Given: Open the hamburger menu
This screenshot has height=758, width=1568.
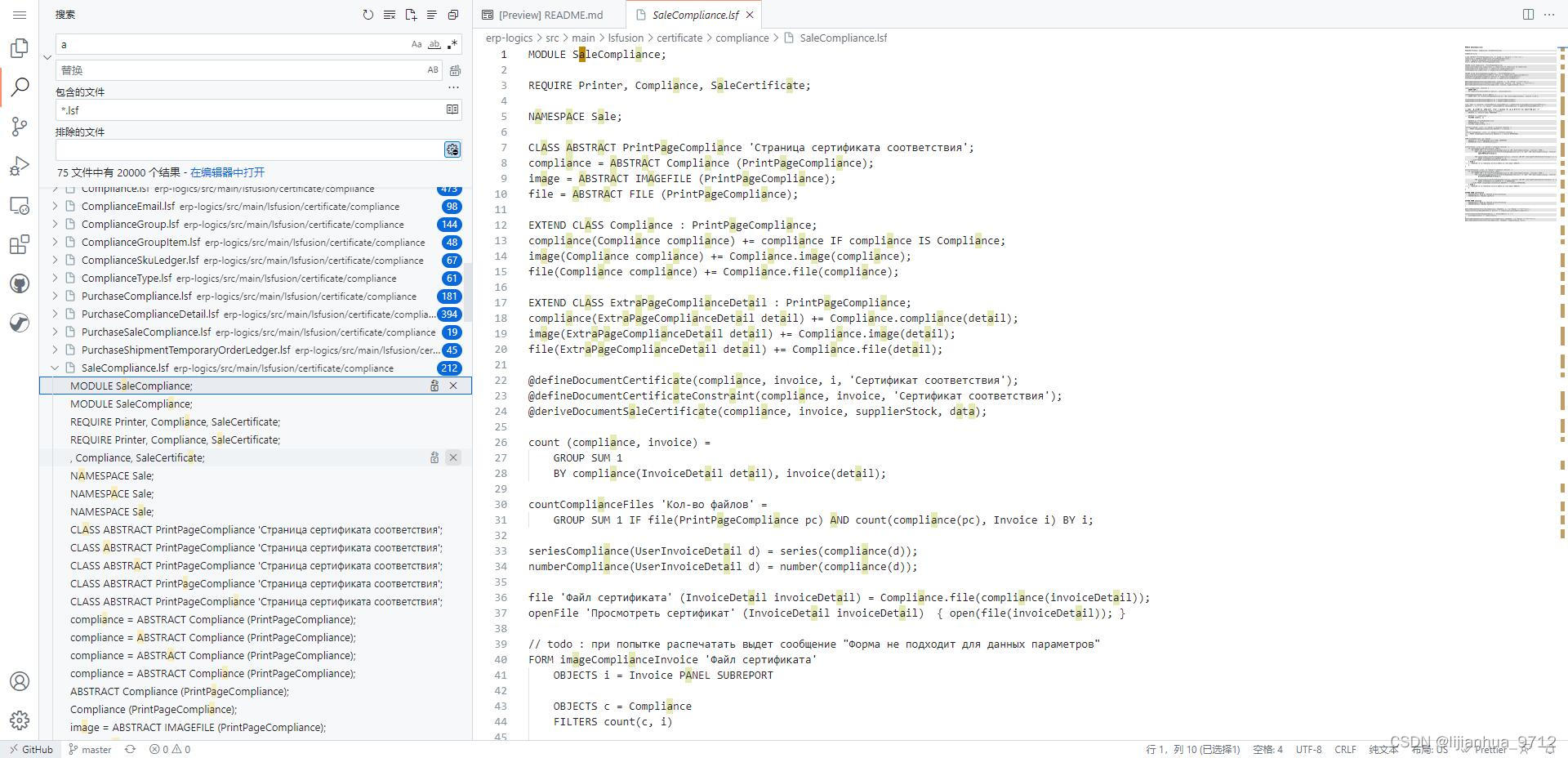Looking at the screenshot, I should coord(20,14).
